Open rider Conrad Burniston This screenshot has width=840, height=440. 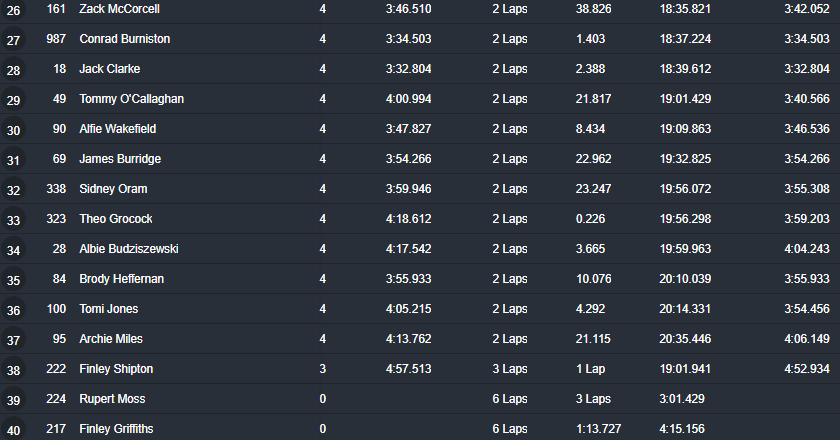click(x=124, y=39)
